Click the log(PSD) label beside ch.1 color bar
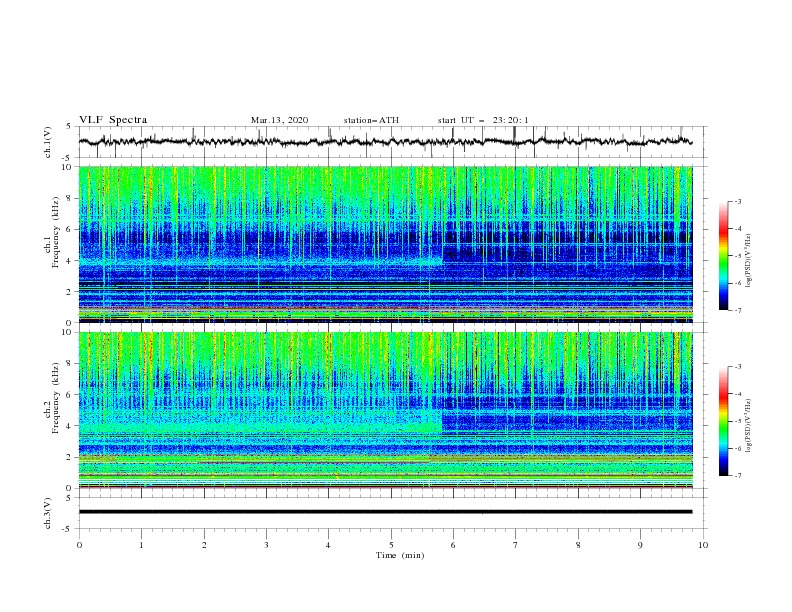792x612 pixels. [x=748, y=261]
